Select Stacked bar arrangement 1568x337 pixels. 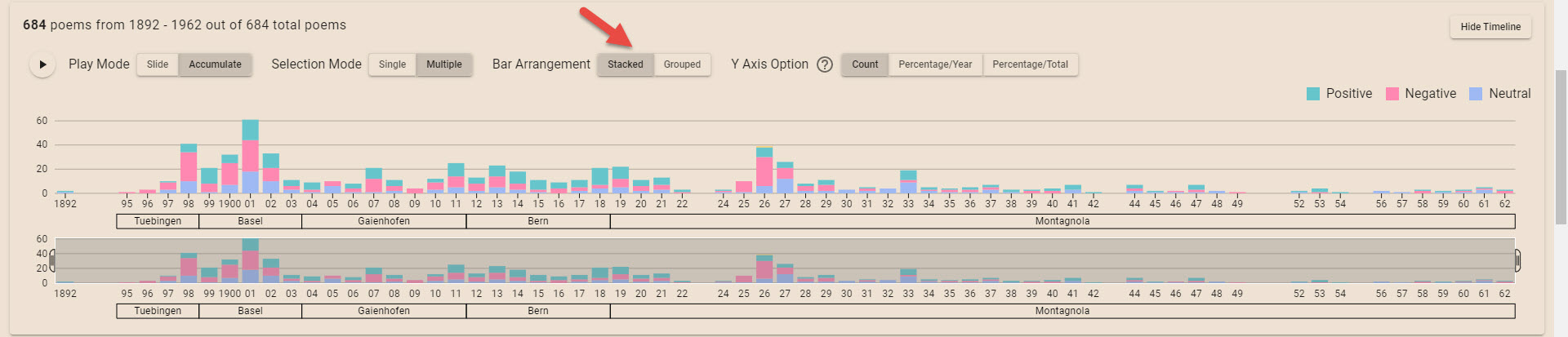[x=625, y=64]
